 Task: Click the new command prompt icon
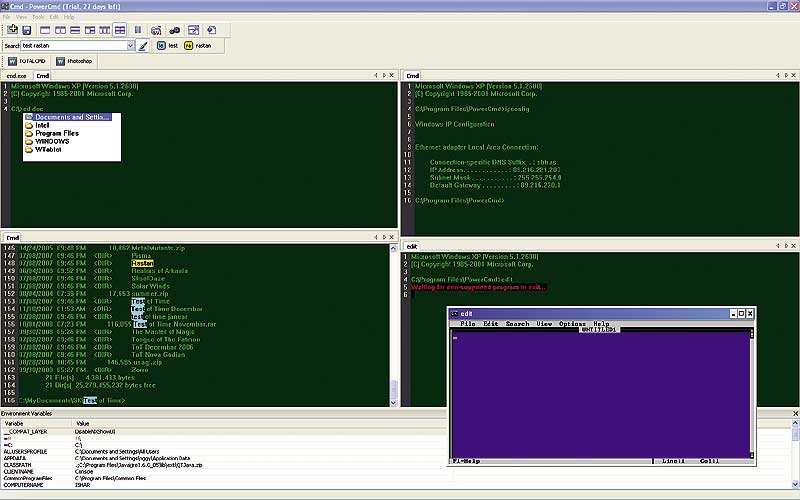click(x=12, y=30)
